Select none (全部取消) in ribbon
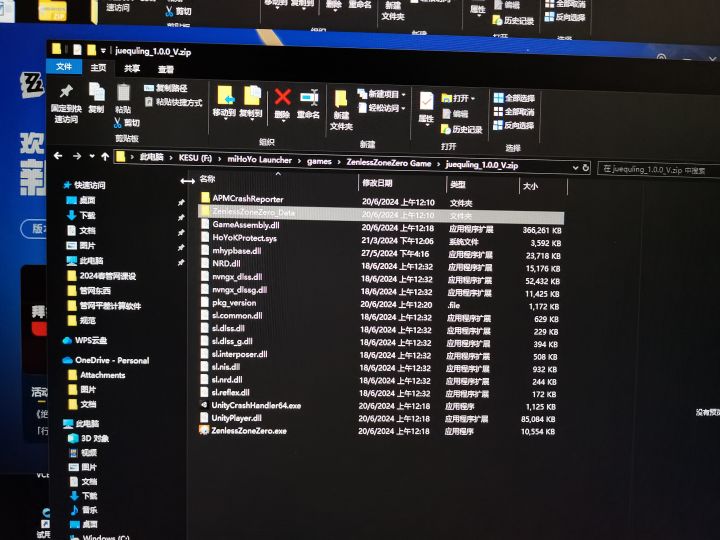Viewport: 720px width, 540px height. 514,112
